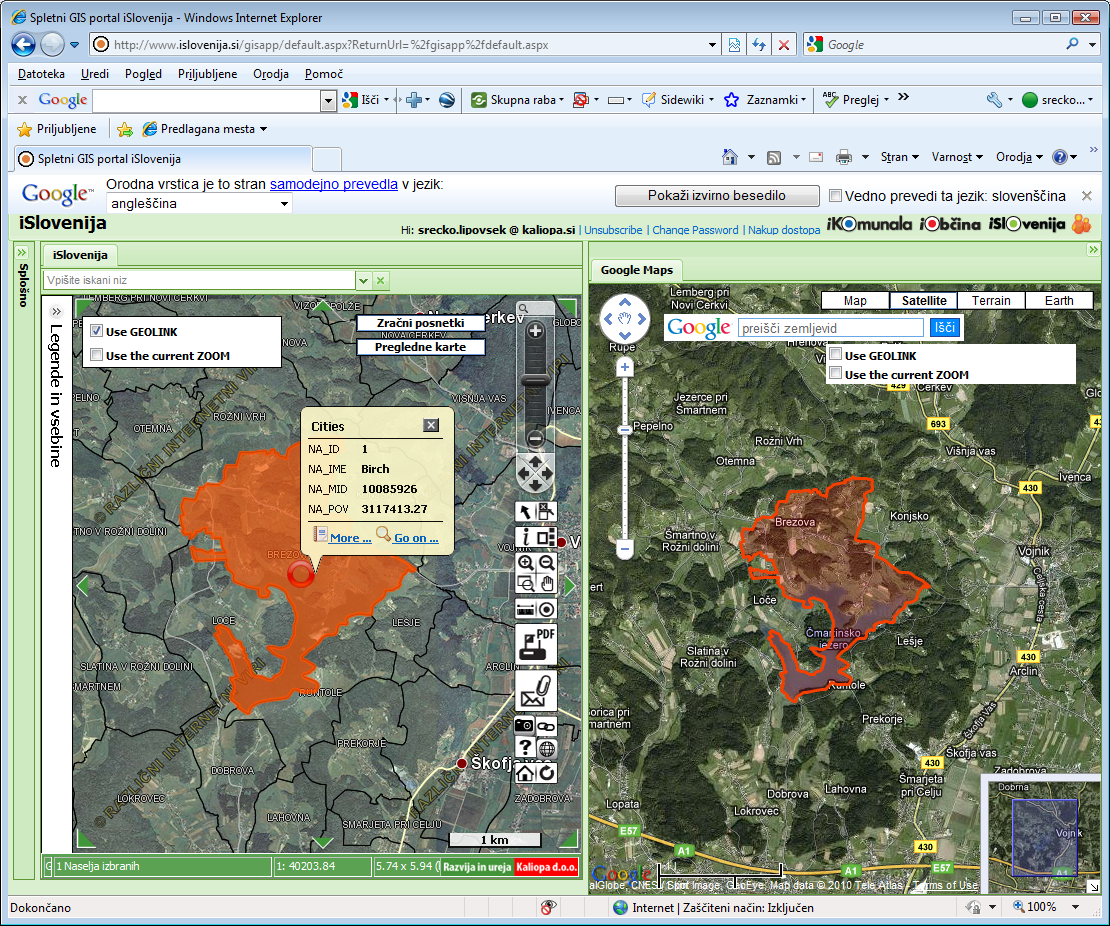The image size is (1110, 926).
Task: Zoom in on Google Maps with plus
Action: [624, 367]
